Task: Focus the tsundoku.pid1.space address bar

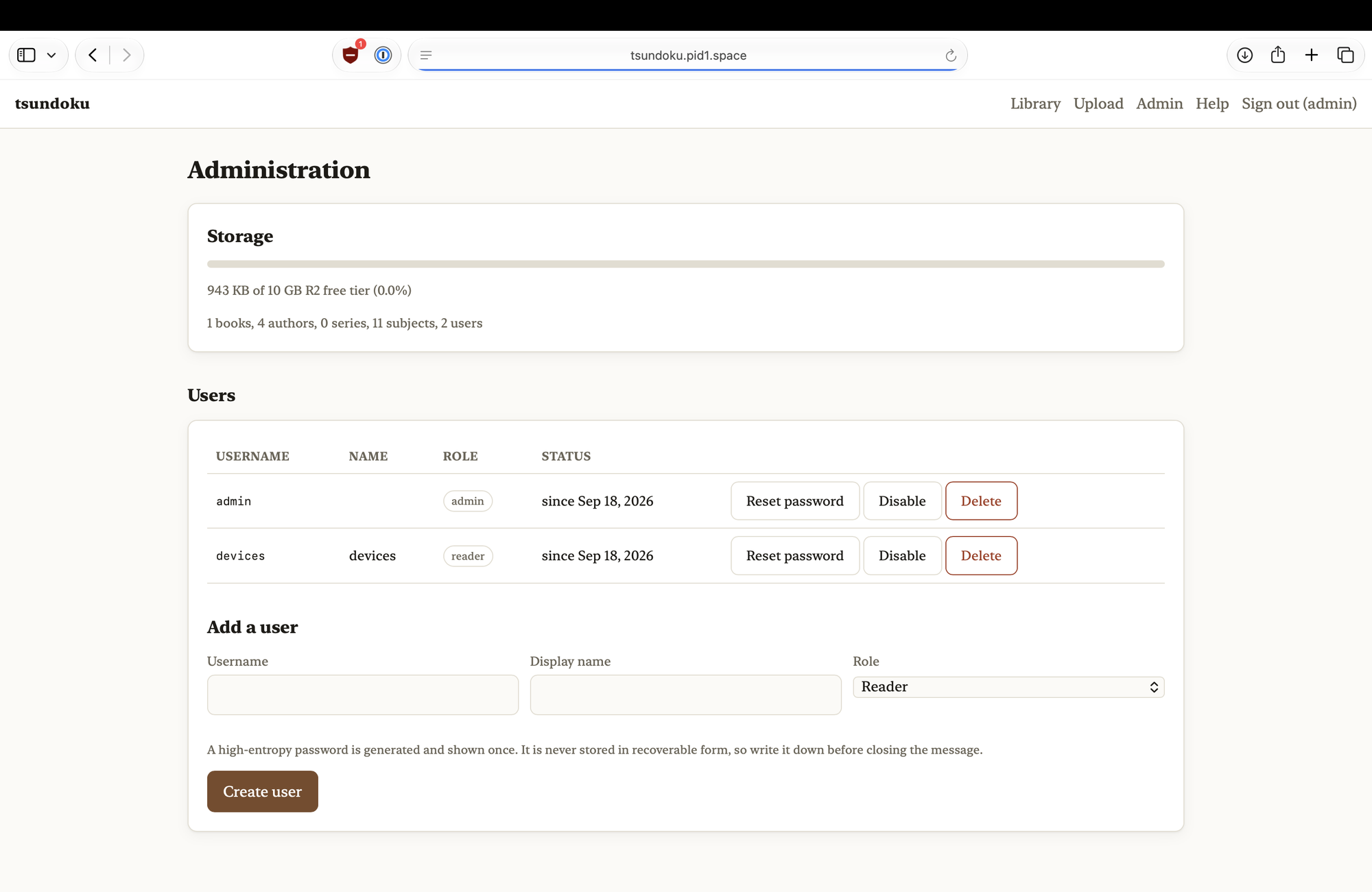Action: 688,56
